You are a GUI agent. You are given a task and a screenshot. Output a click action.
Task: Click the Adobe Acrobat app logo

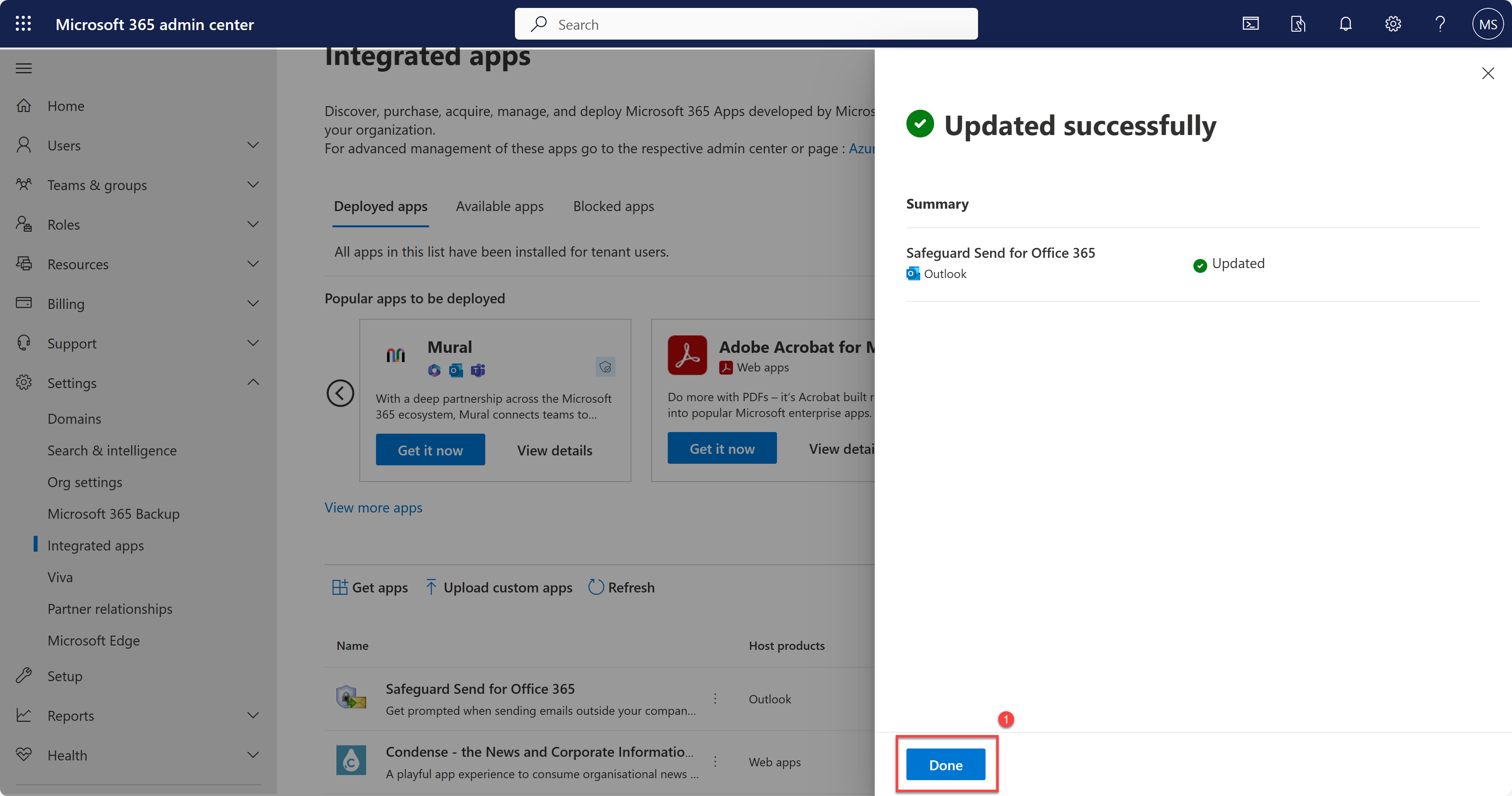pos(687,355)
